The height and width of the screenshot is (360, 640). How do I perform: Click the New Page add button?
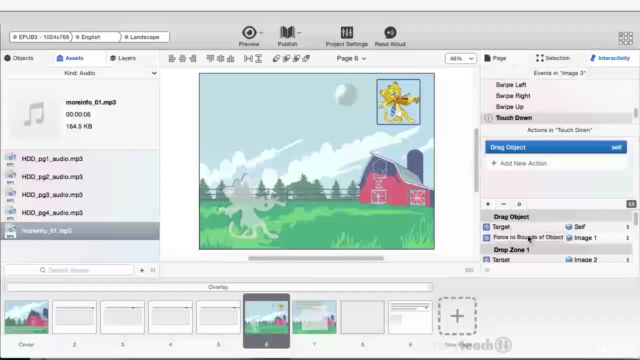pos(457,316)
